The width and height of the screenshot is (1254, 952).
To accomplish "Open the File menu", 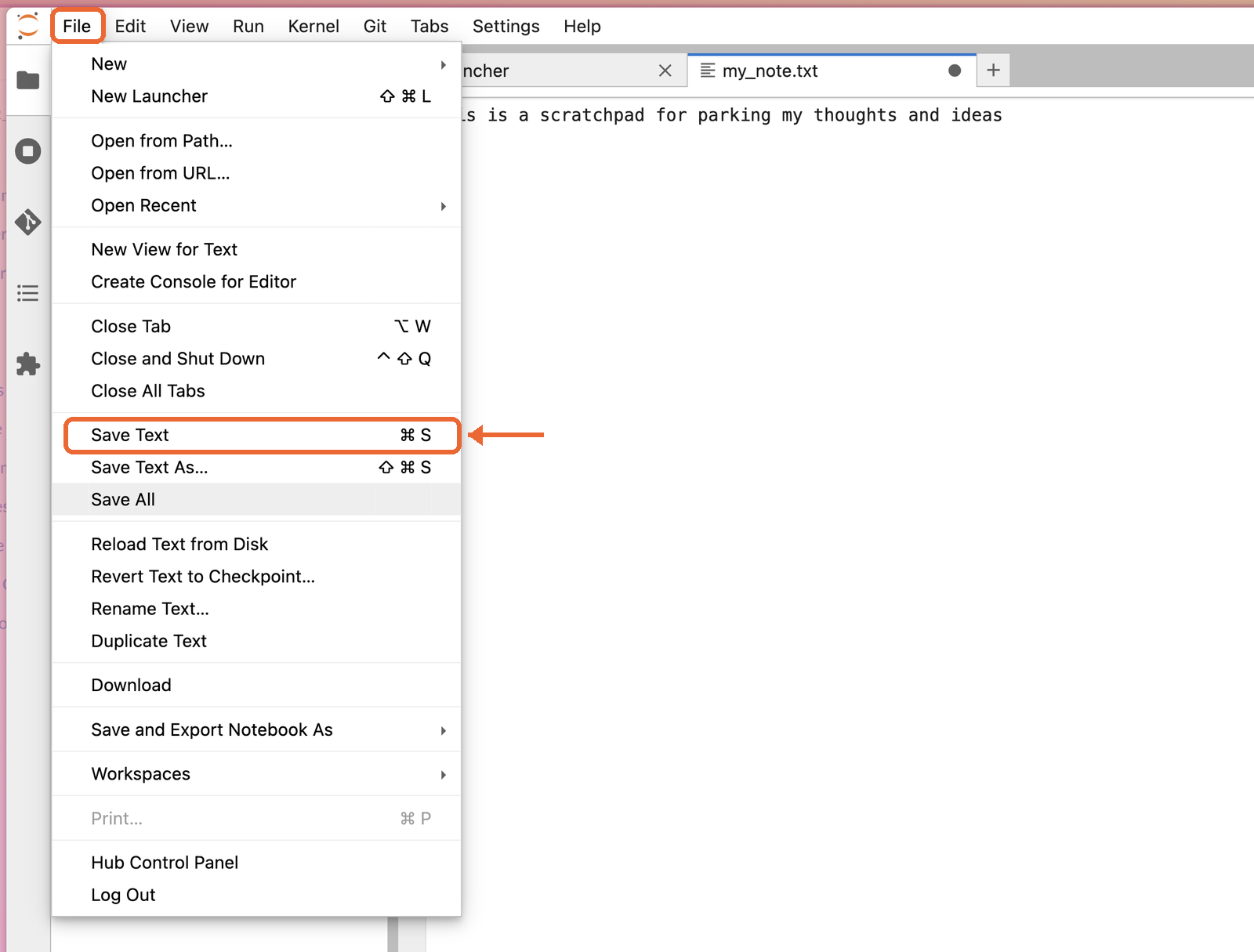I will tap(77, 26).
